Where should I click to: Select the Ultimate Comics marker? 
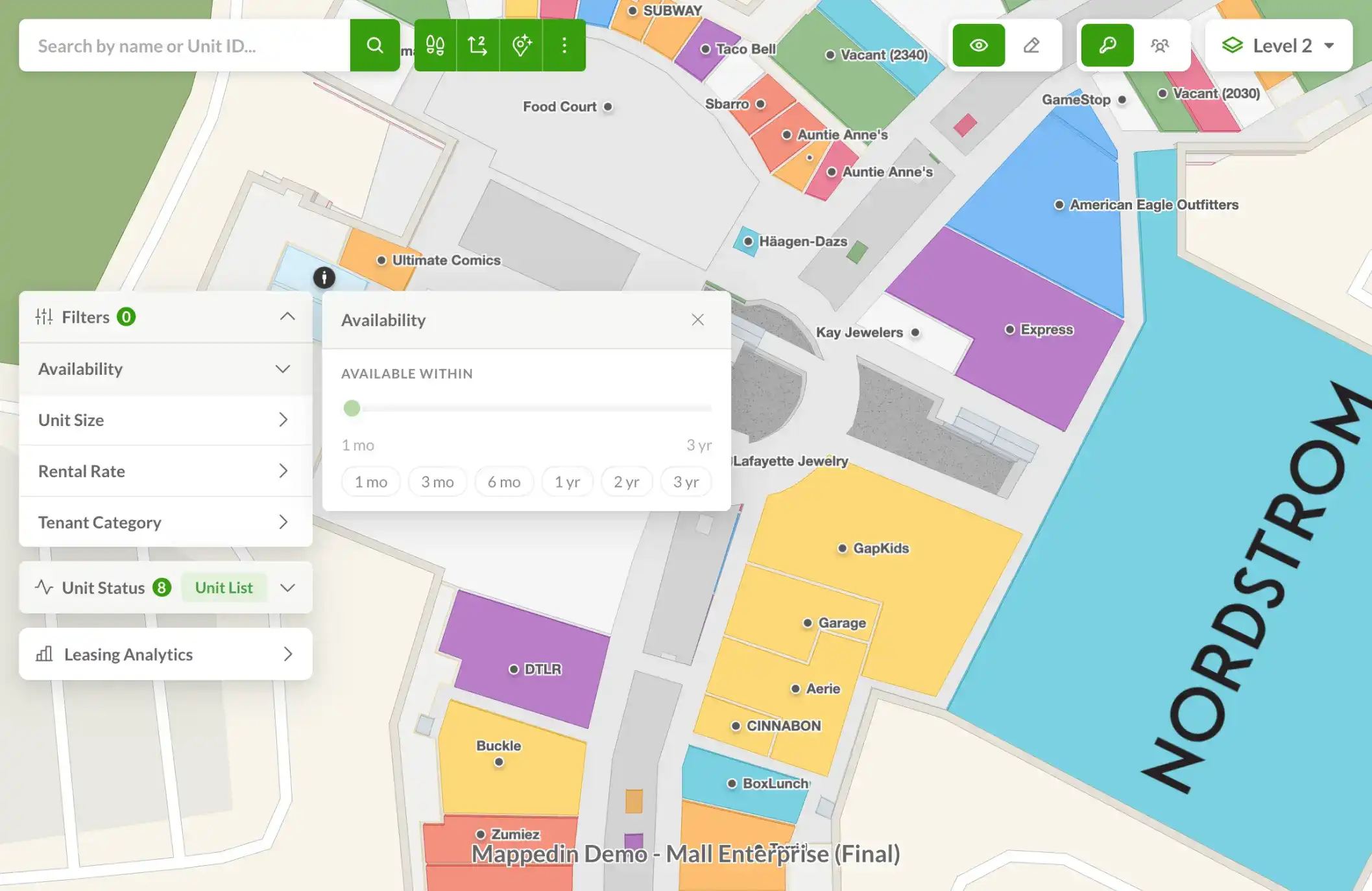tap(381, 261)
